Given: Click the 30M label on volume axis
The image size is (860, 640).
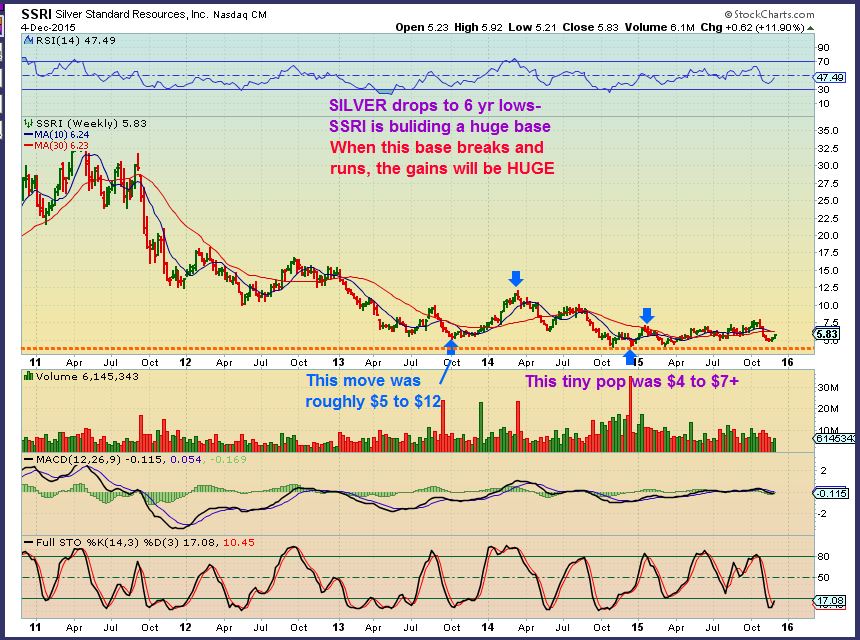Looking at the screenshot, I should (x=828, y=388).
